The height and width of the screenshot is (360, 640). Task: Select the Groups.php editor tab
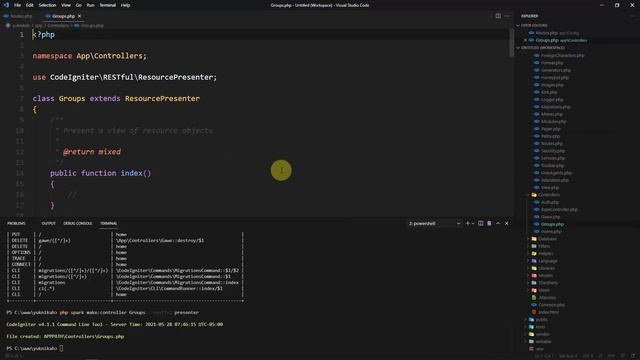(63, 16)
